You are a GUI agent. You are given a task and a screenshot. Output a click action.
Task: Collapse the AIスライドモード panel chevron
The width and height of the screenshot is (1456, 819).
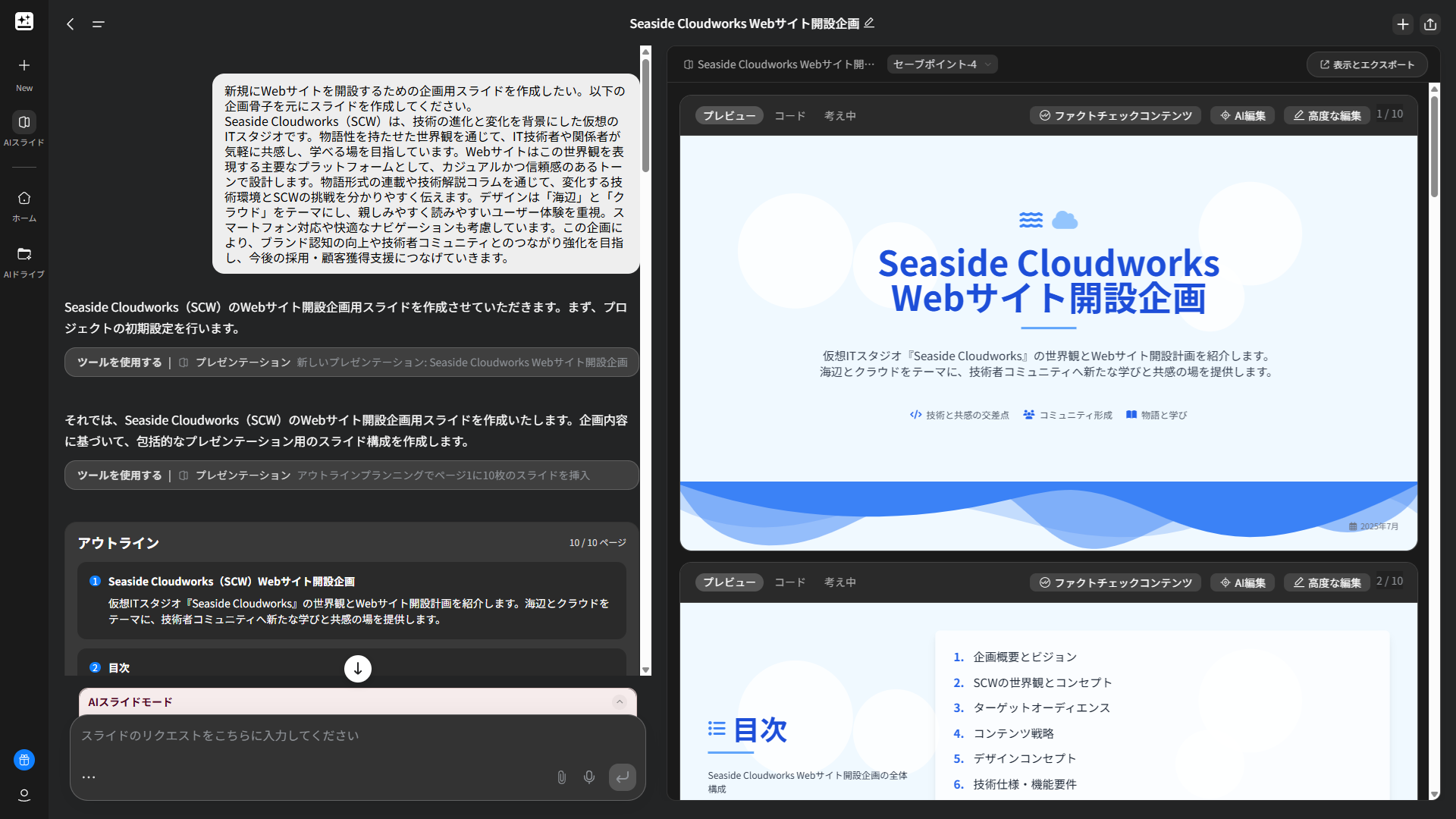click(x=620, y=702)
